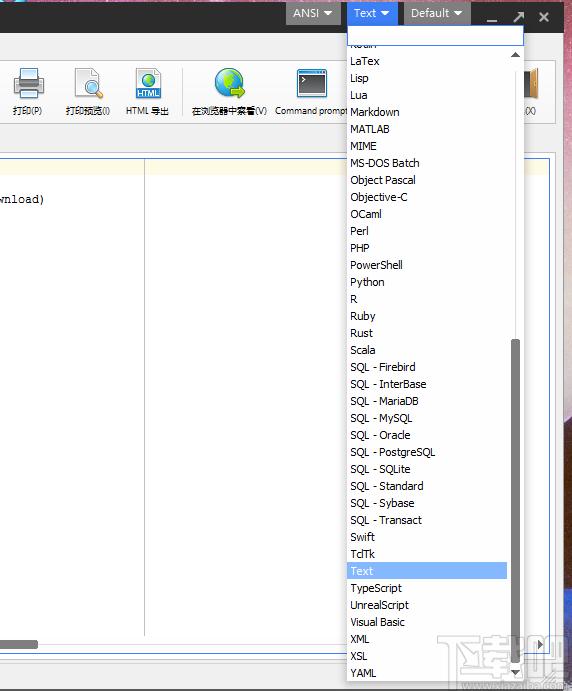Click the list scroll-down arrow
This screenshot has height=691, width=572.
pos(515,672)
